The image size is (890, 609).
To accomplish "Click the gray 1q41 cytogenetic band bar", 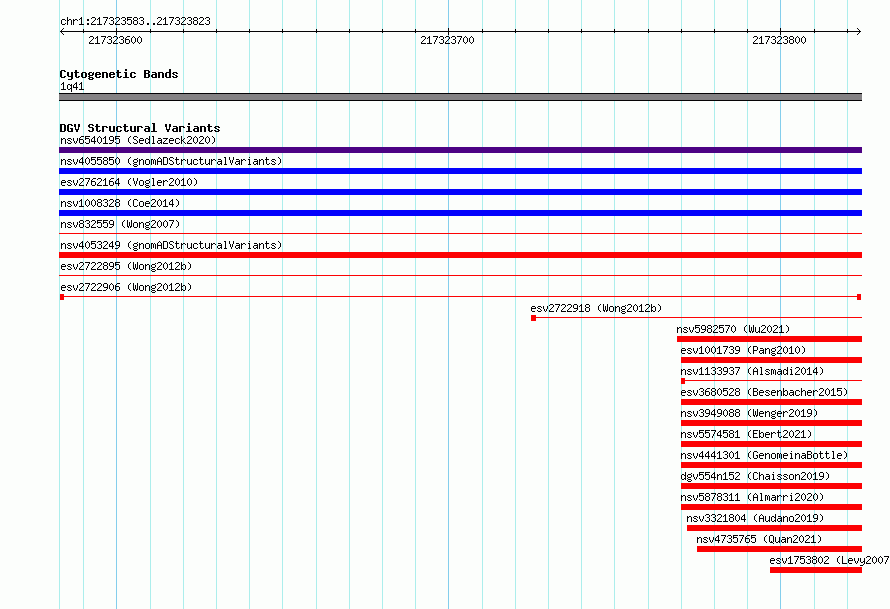I will click(x=460, y=97).
